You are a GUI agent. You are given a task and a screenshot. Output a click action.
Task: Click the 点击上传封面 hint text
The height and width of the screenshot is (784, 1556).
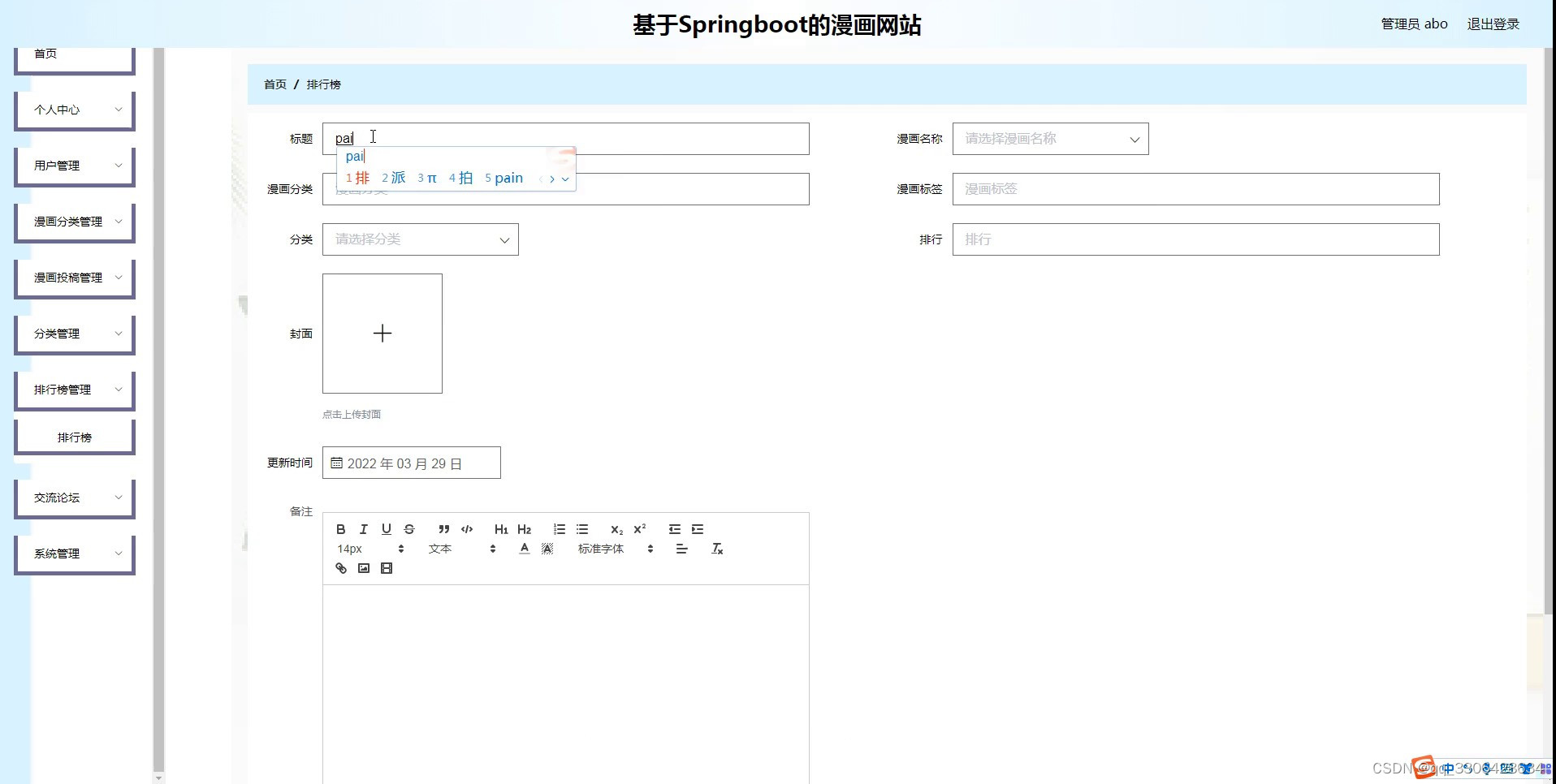pos(352,415)
